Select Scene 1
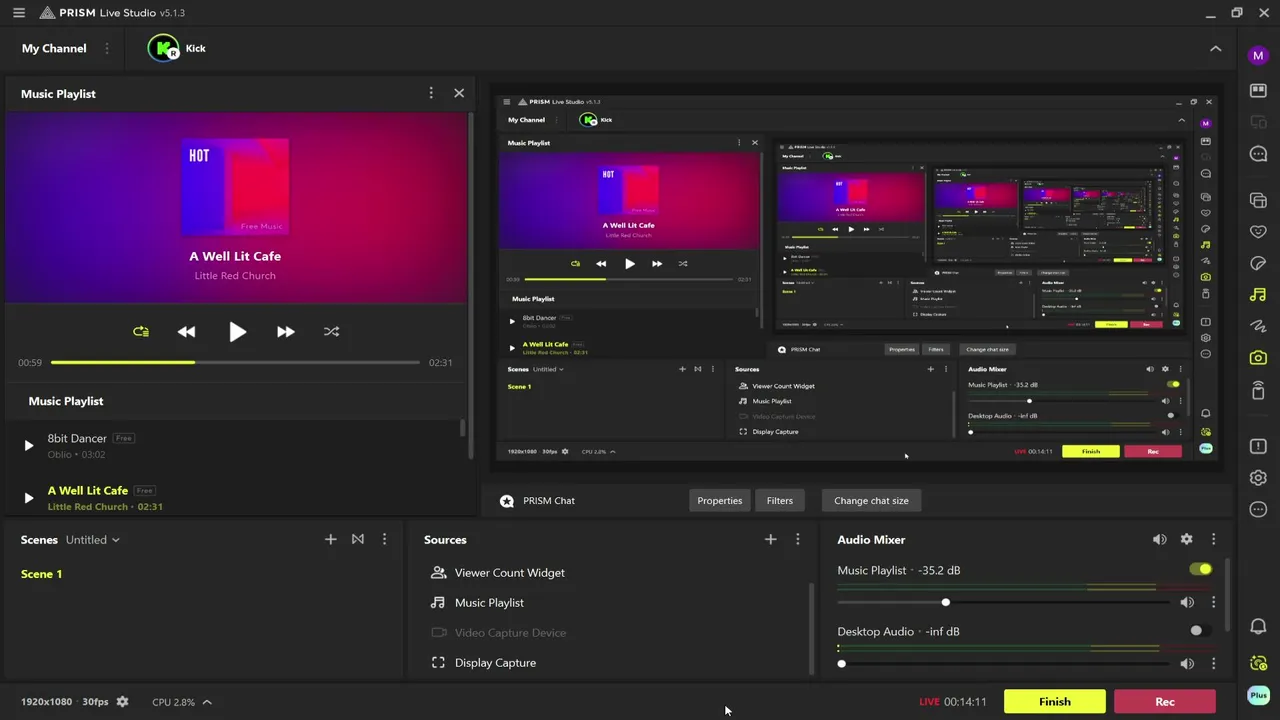1280x720 pixels. click(42, 574)
